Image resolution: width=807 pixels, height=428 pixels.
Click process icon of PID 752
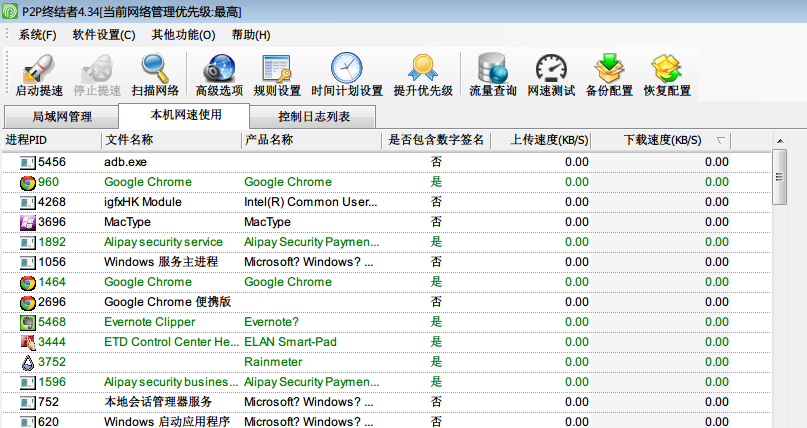pyautogui.click(x=28, y=403)
